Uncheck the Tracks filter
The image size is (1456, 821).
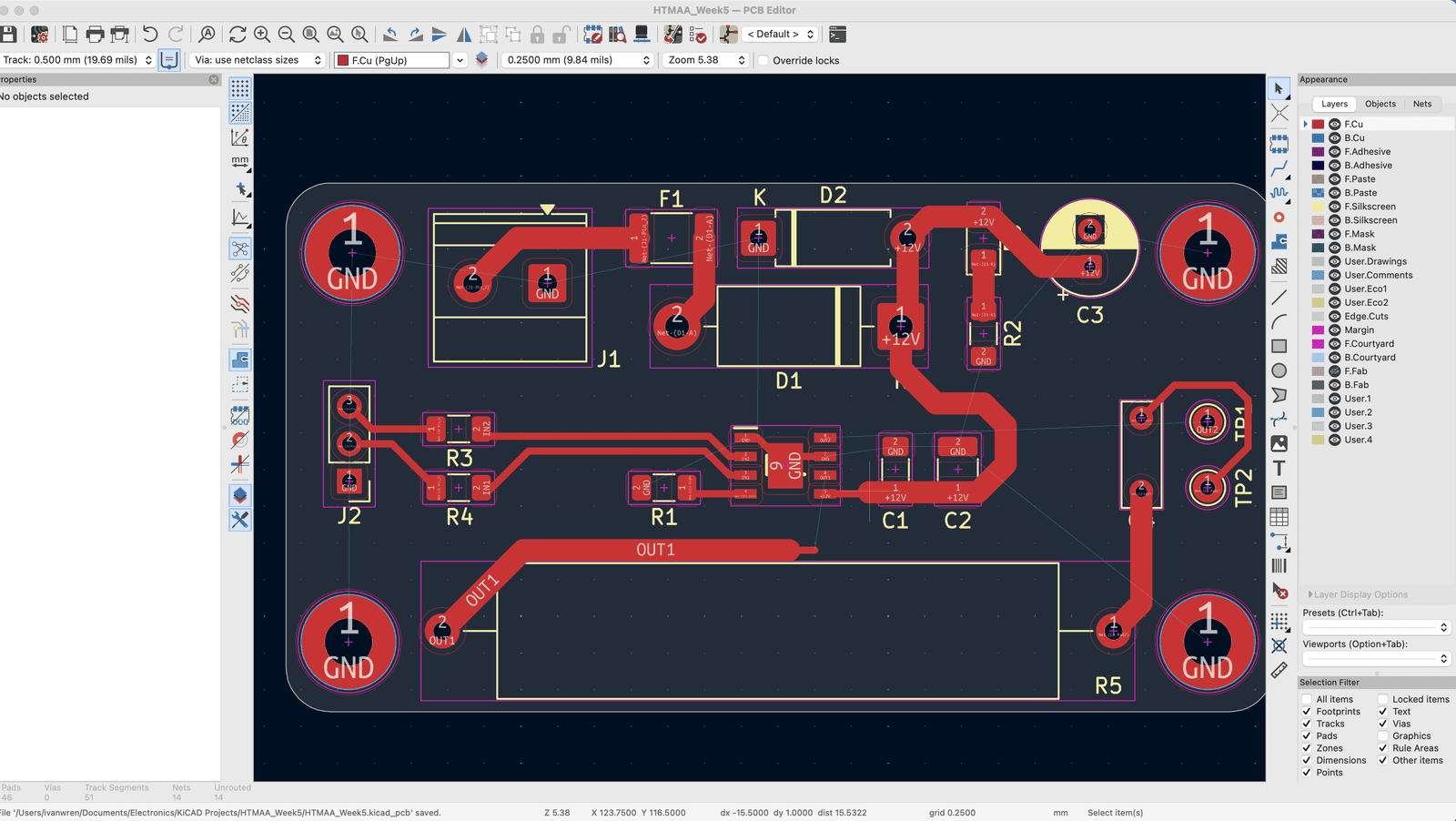(x=1307, y=724)
